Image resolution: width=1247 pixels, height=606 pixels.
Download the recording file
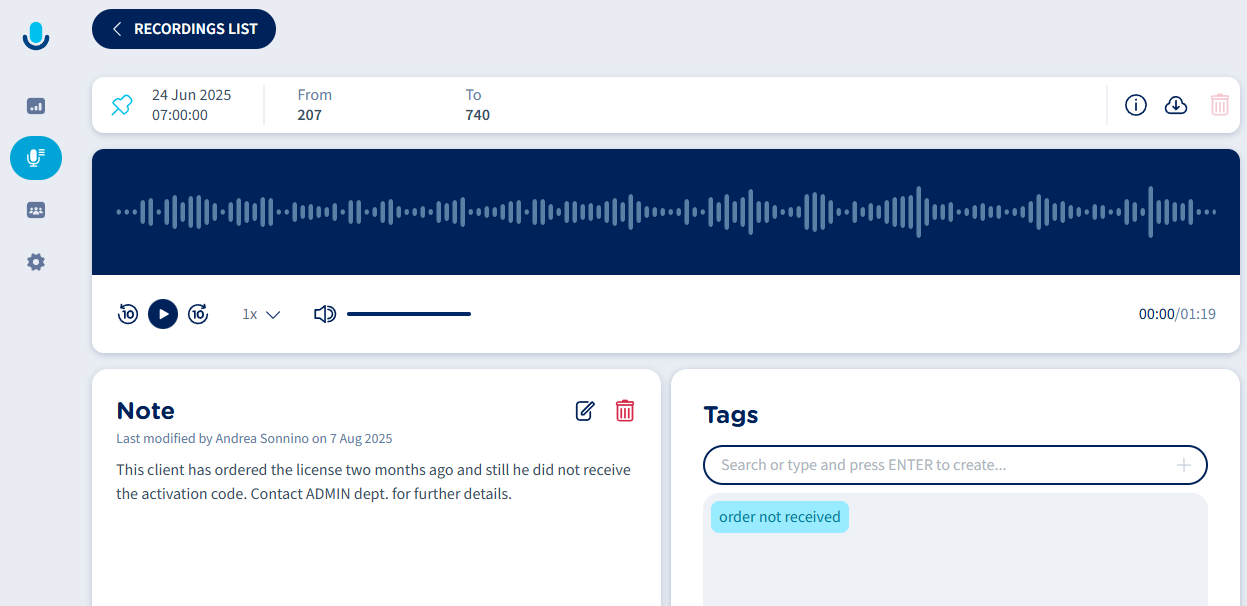tap(1176, 105)
